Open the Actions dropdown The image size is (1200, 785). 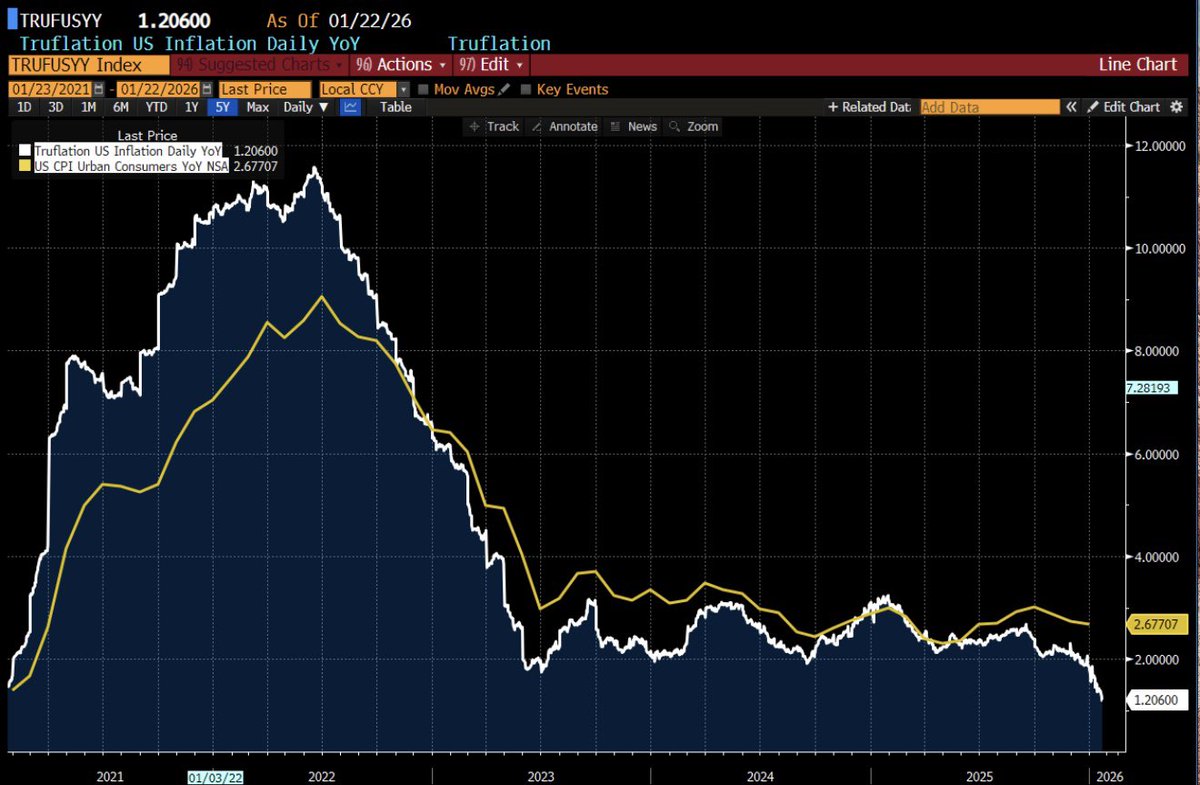point(400,64)
